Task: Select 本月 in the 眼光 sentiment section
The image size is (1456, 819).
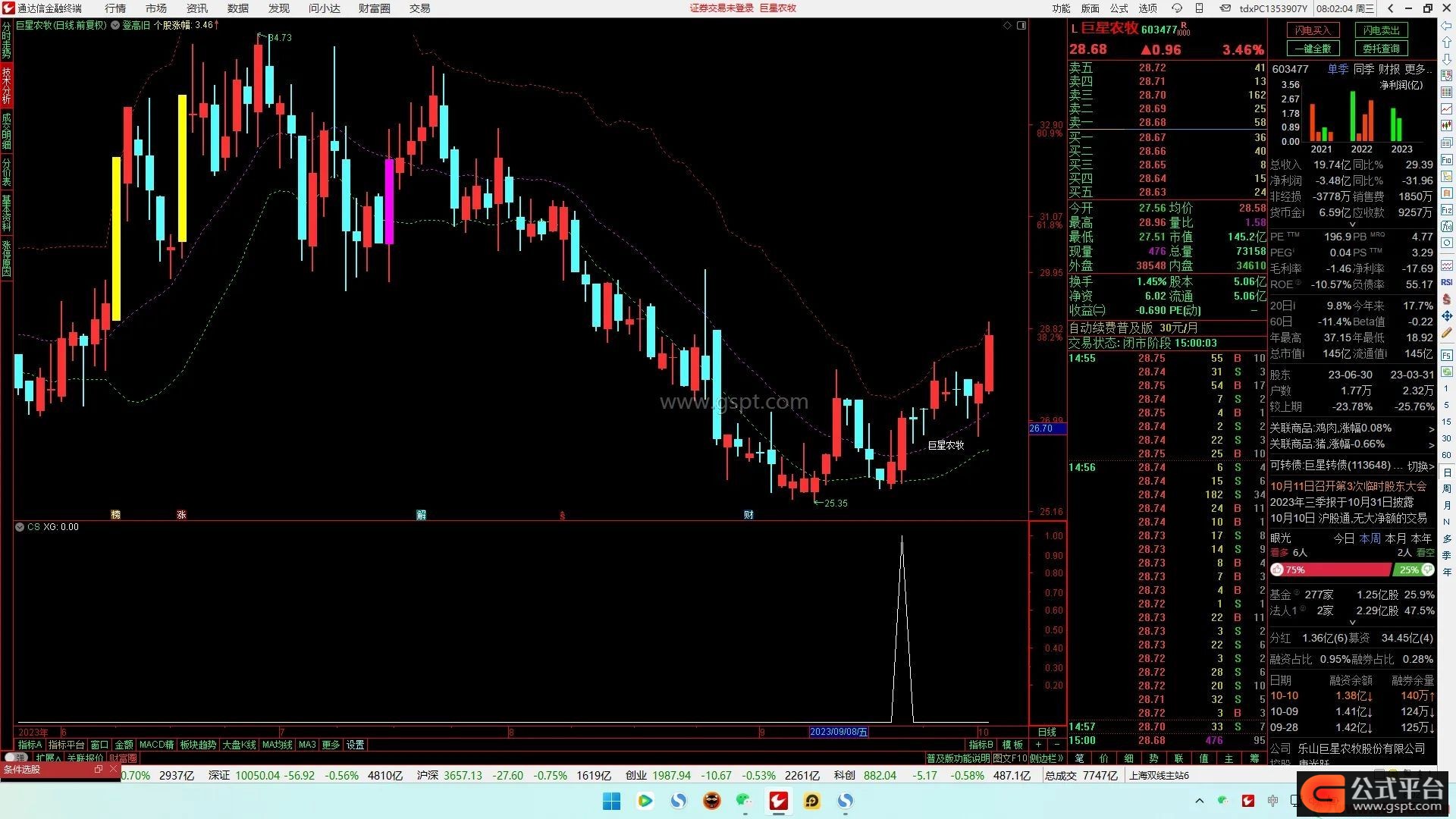Action: pyautogui.click(x=1395, y=538)
